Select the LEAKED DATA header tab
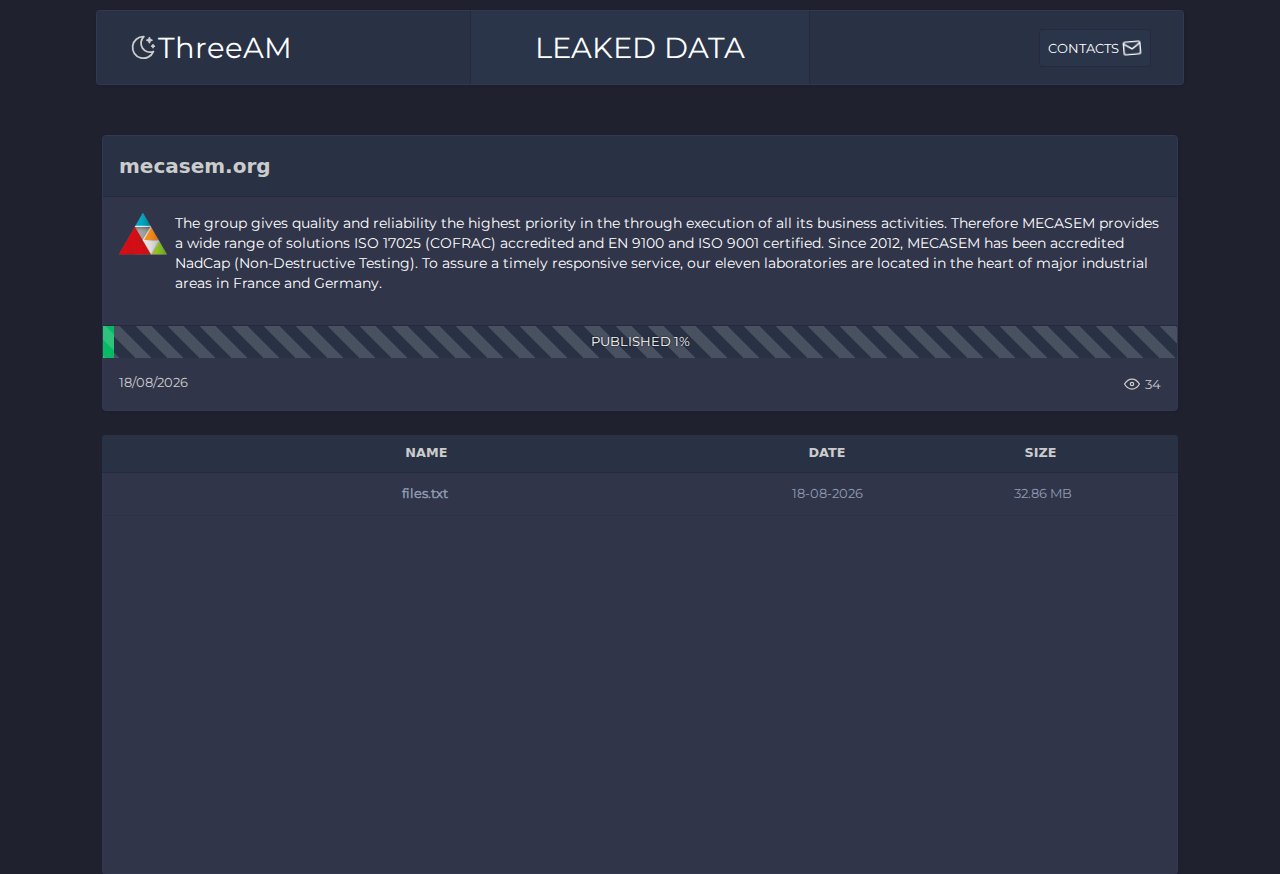Image resolution: width=1280 pixels, height=874 pixels. (x=640, y=48)
